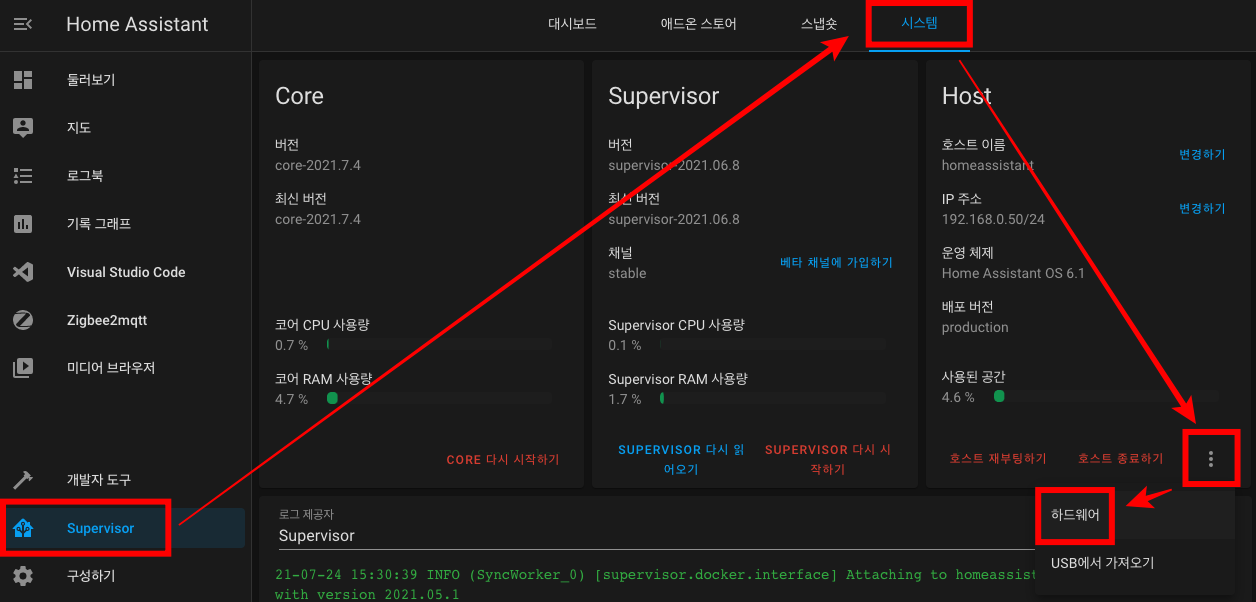Click the Host card heading
The height and width of the screenshot is (602, 1256).
click(966, 96)
